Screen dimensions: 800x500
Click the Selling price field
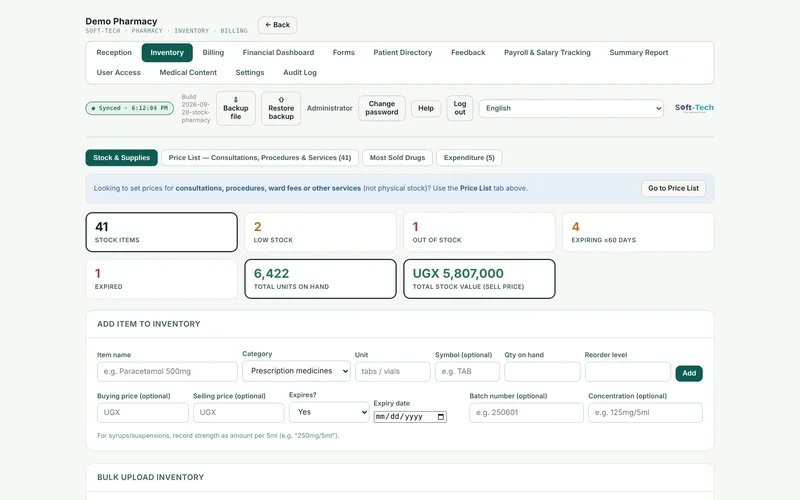pyautogui.click(x=239, y=412)
